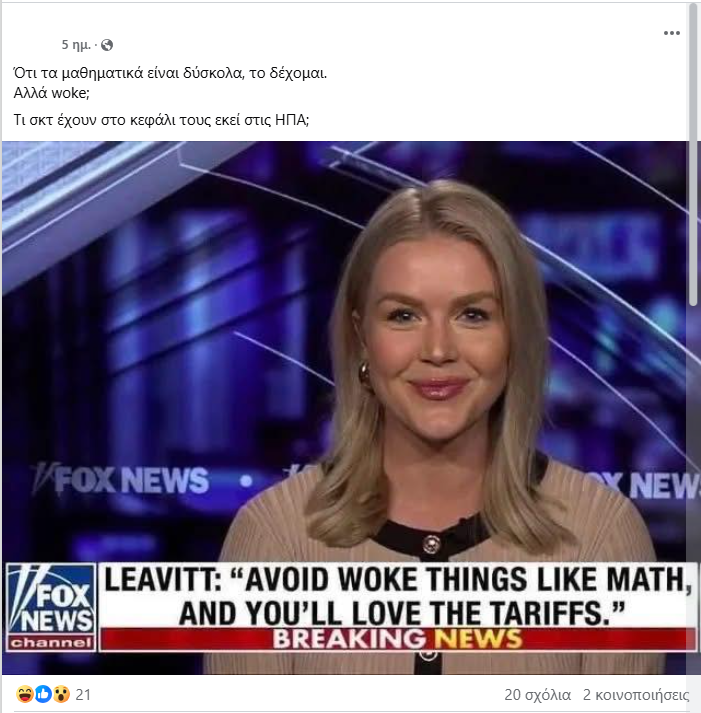Click the FOX NEWS watermark behind the woman

point(123,480)
